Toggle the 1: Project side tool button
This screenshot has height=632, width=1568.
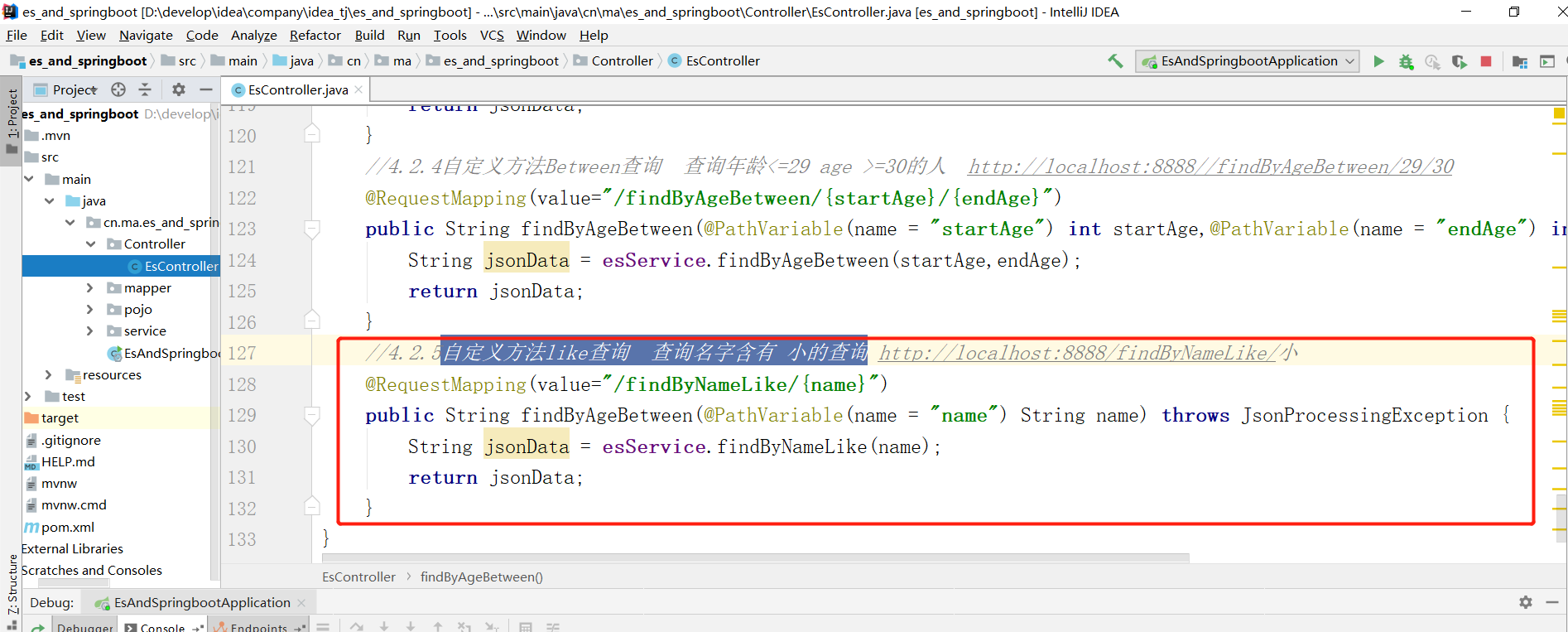coord(12,122)
